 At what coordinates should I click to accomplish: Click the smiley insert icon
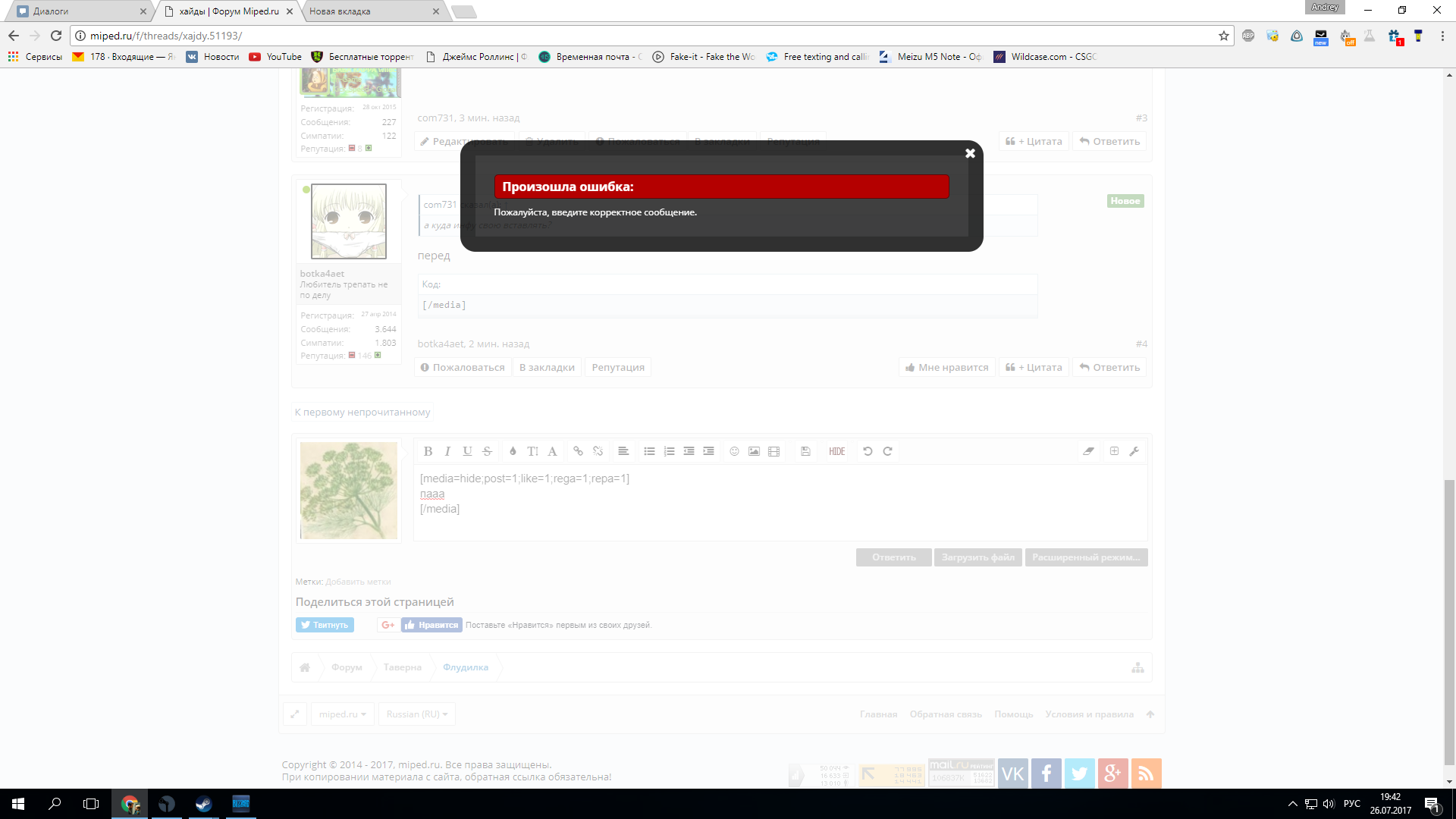point(734,451)
